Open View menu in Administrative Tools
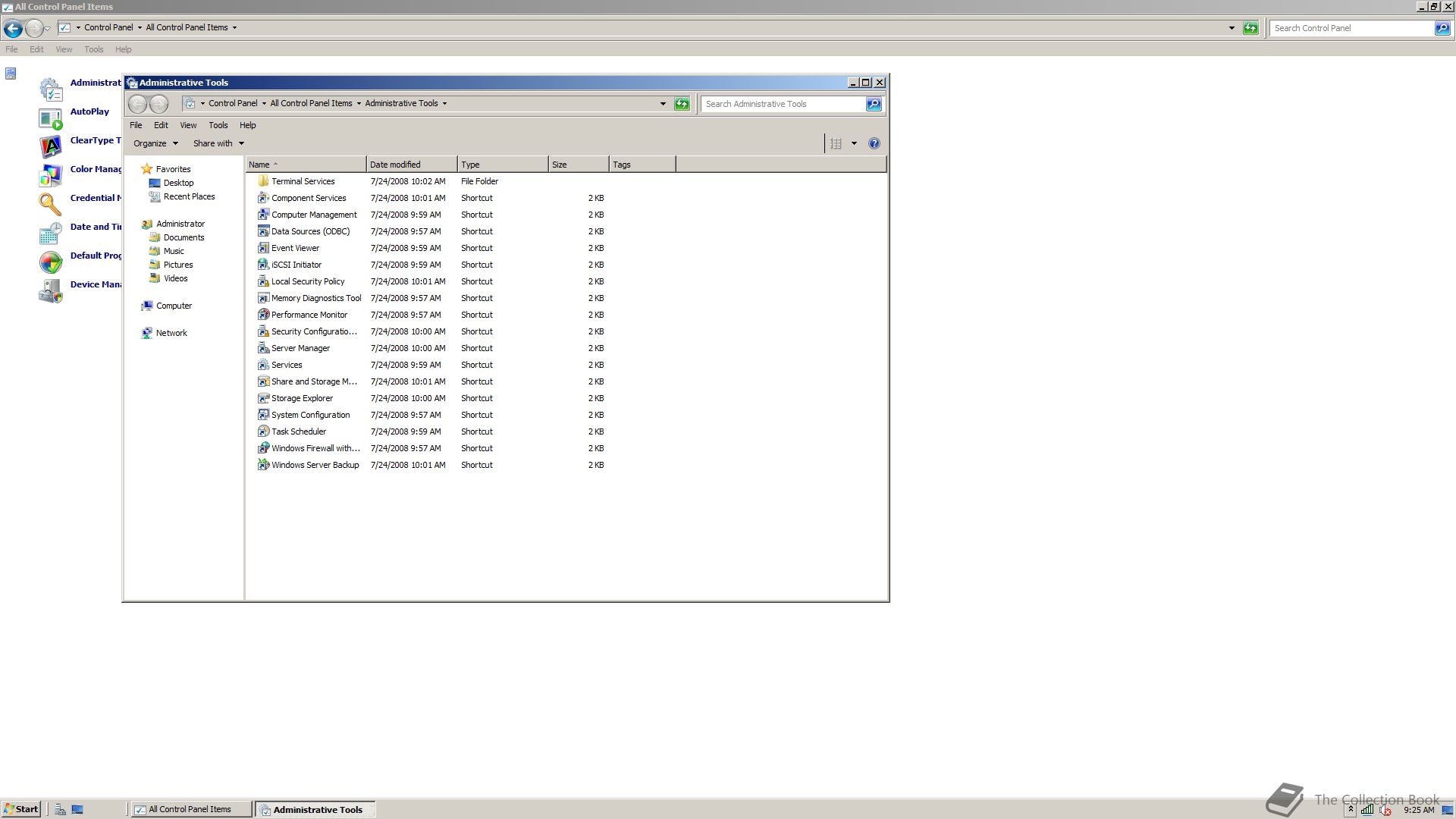This screenshot has width=1456, height=819. click(x=188, y=125)
